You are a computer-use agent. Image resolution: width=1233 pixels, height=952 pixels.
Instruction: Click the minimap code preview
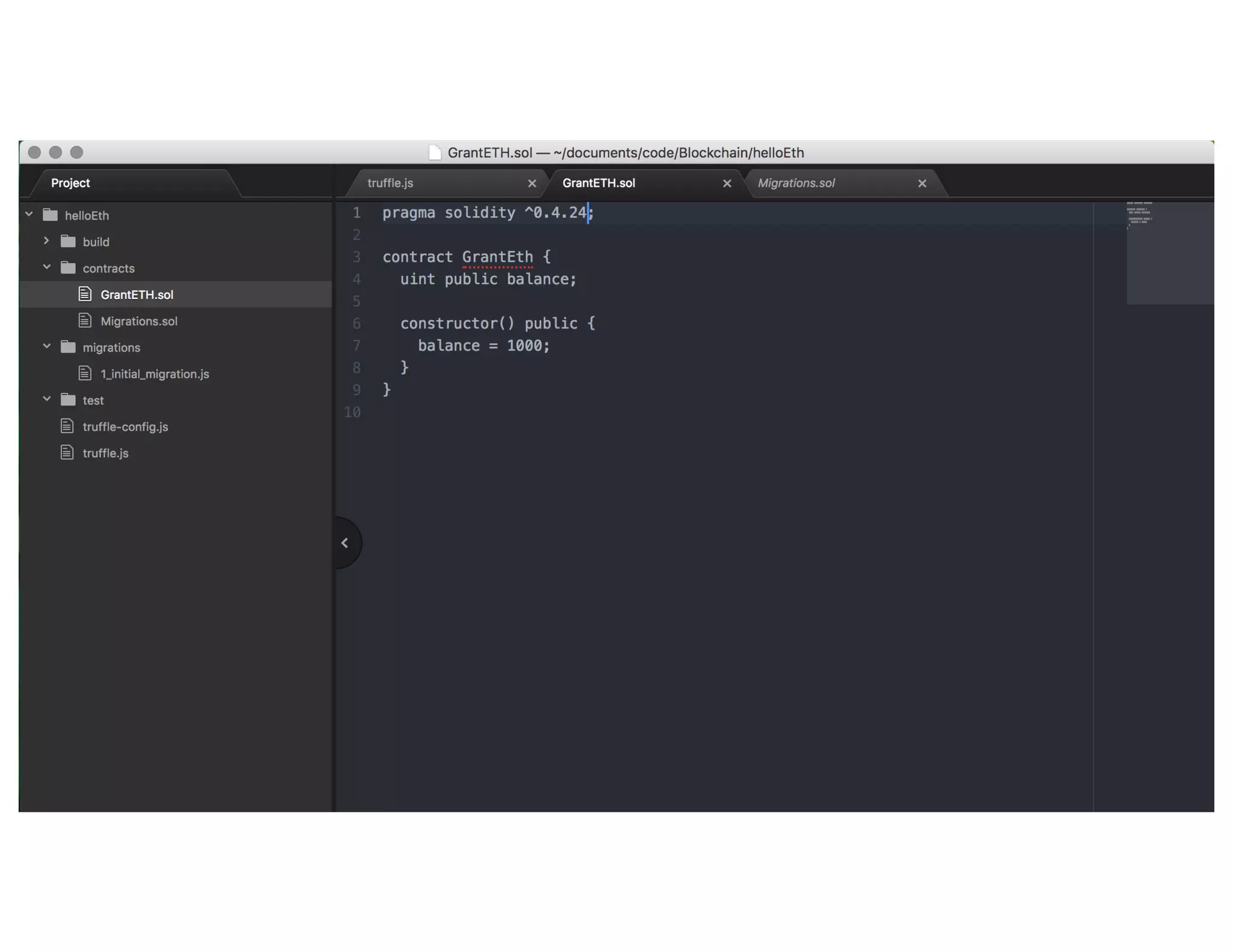pyautogui.click(x=1139, y=215)
